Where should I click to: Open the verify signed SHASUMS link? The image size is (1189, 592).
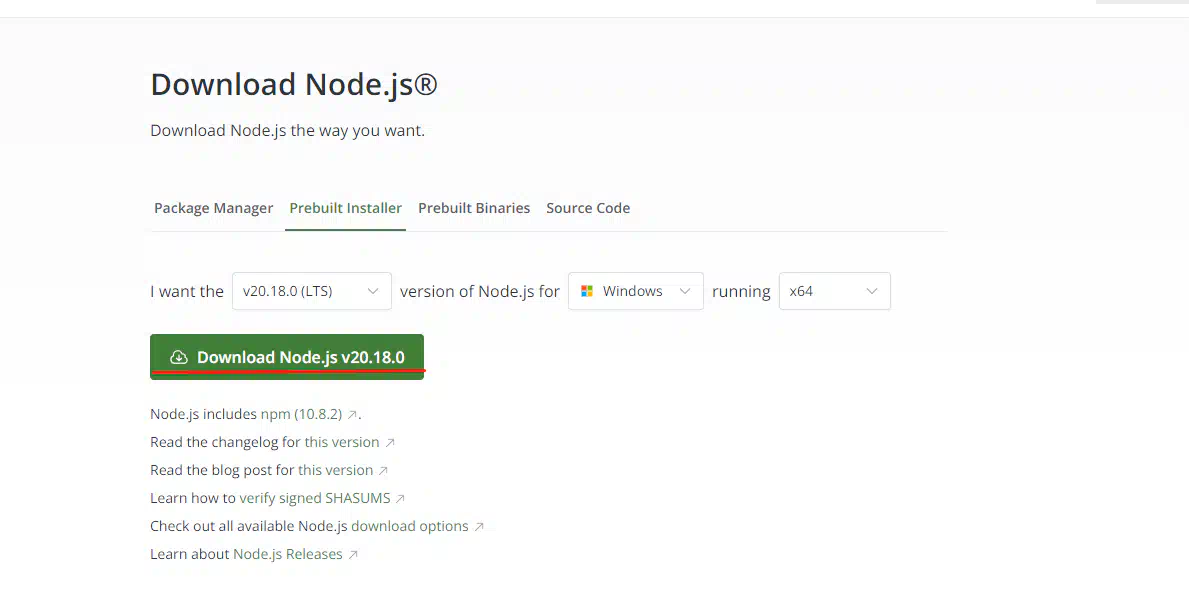(315, 499)
